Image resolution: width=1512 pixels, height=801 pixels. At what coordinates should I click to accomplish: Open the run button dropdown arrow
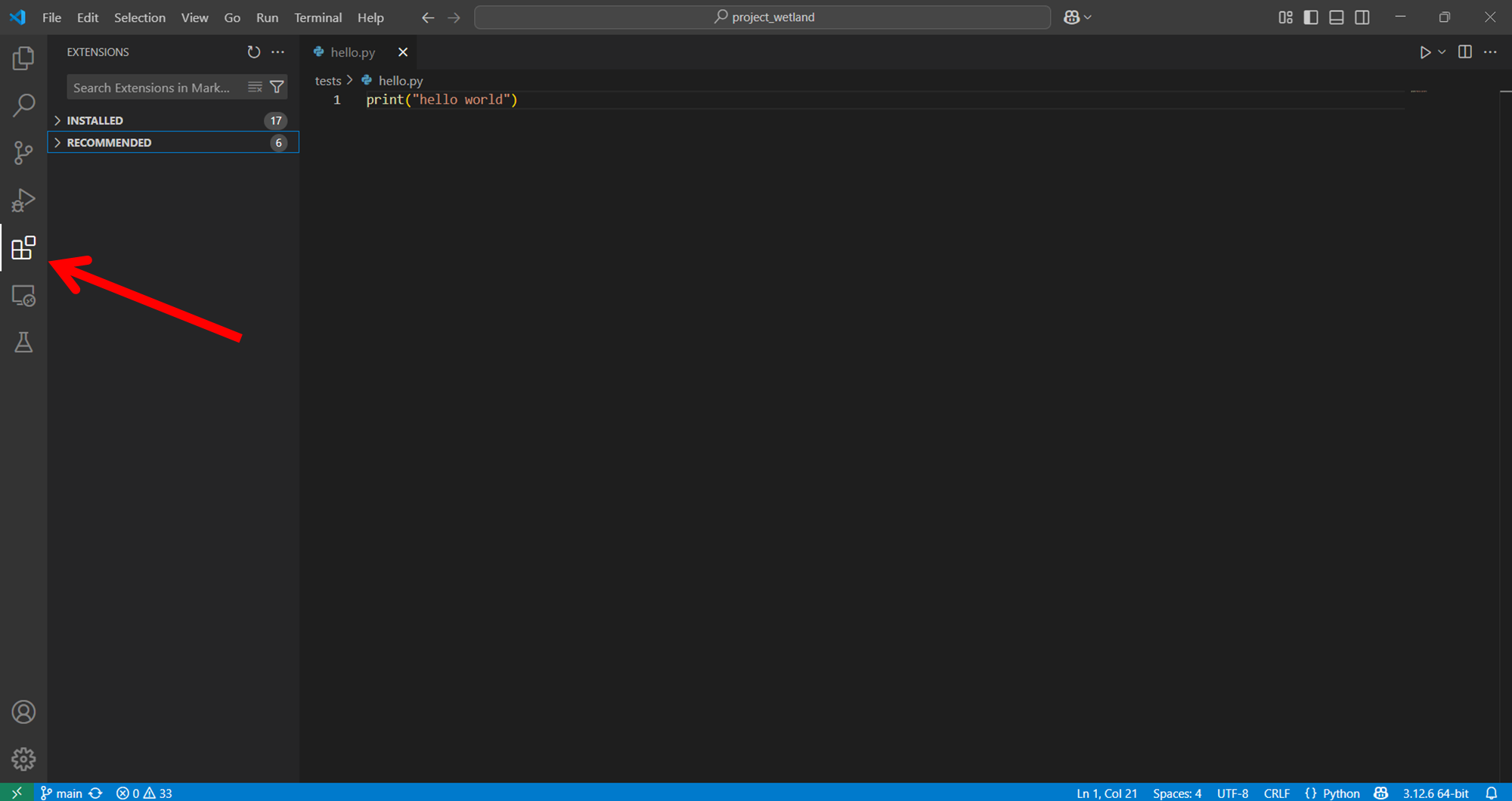click(1442, 52)
